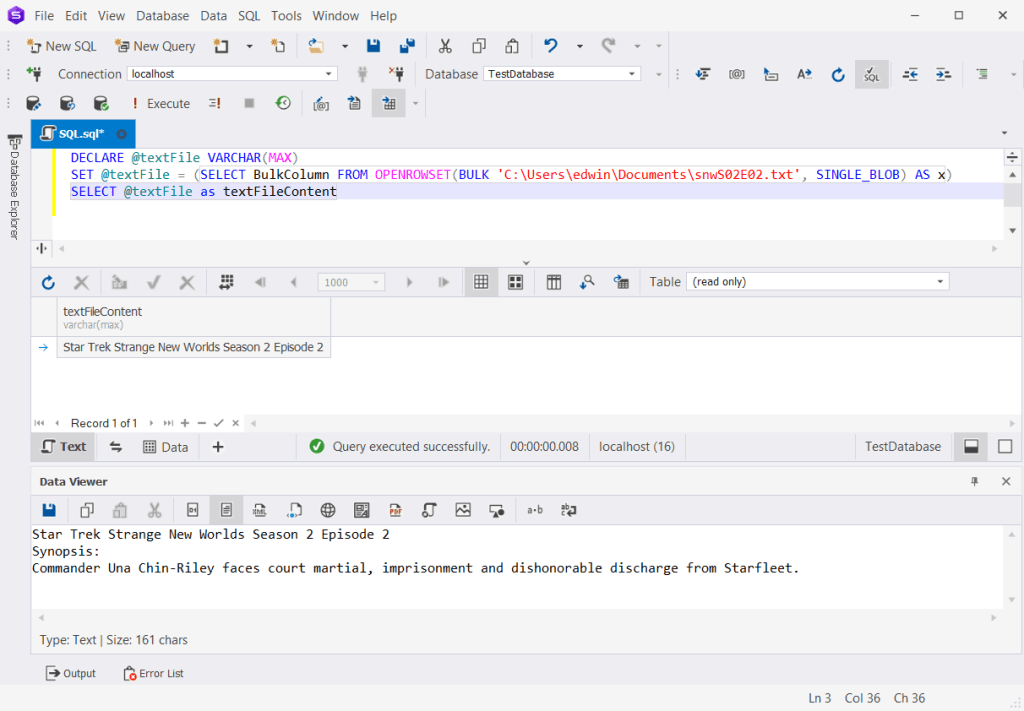Switch to the Data view tab
This screenshot has height=711, width=1024.
(165, 447)
